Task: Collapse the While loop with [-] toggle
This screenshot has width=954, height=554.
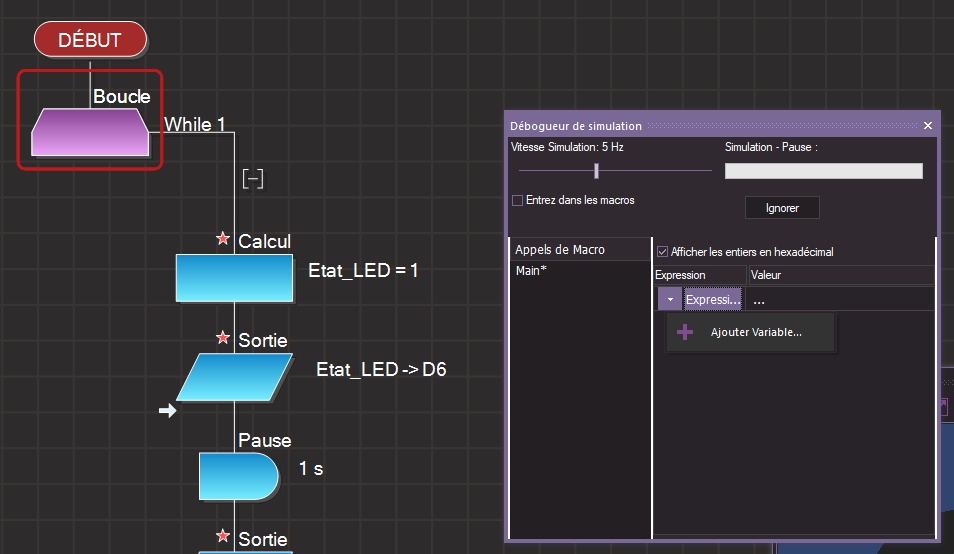Action: coord(253,179)
